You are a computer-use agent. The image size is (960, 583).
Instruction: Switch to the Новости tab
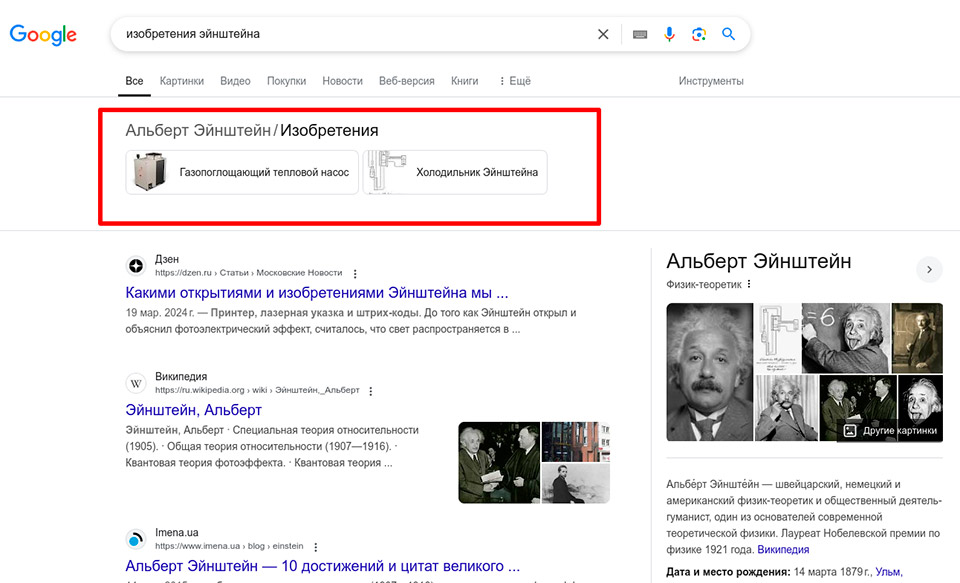pos(342,81)
